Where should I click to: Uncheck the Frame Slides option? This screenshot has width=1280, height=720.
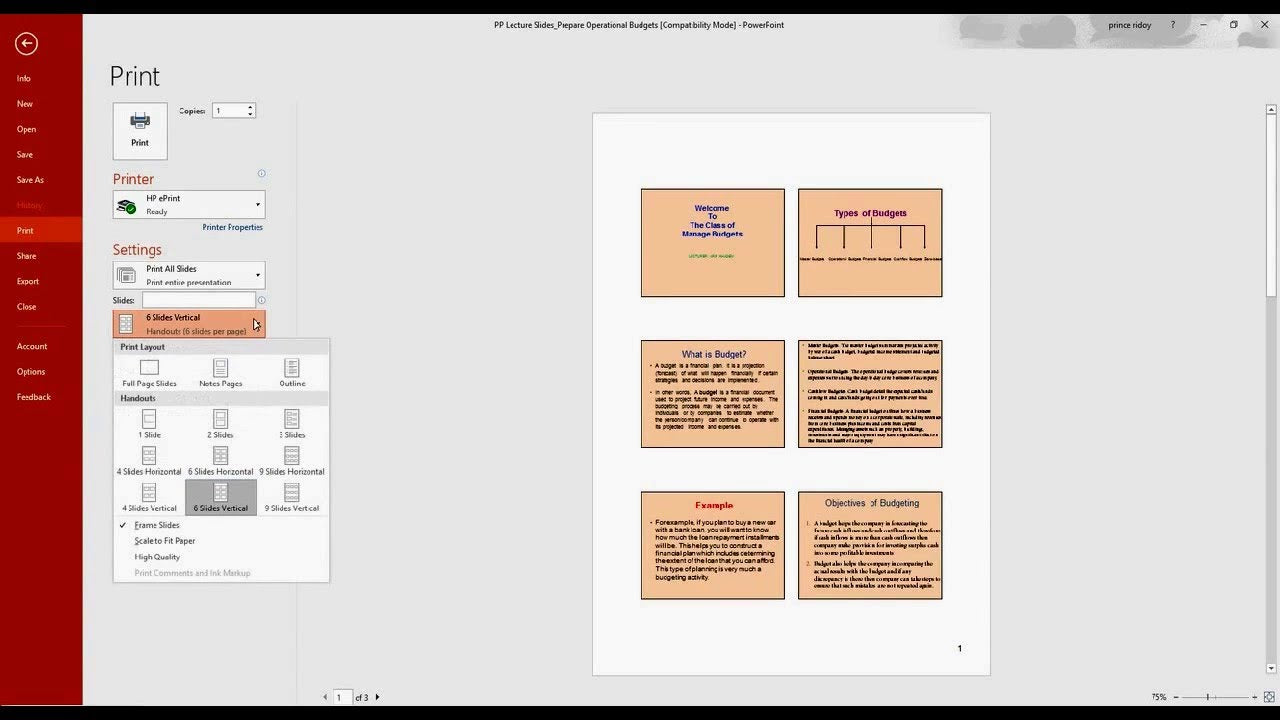coord(156,525)
